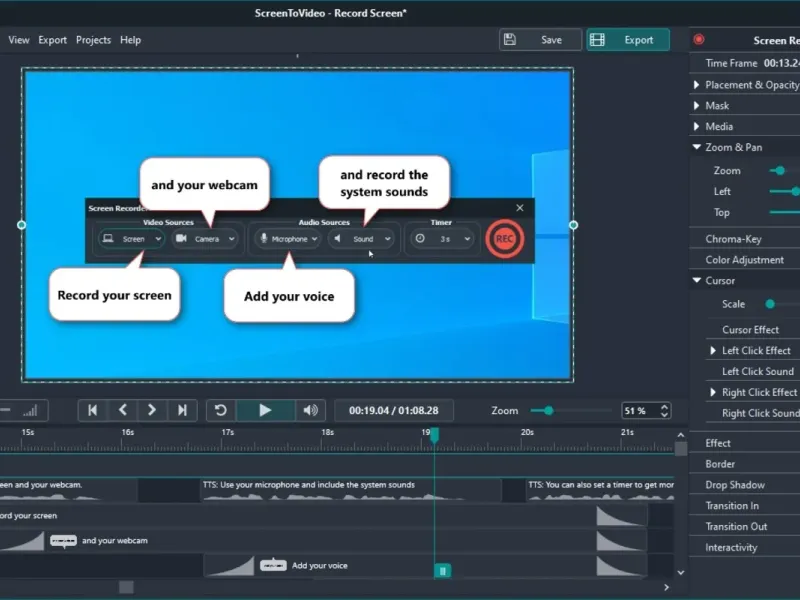
Task: Click the pause marker icon on the timeline playhead
Action: coord(442,571)
